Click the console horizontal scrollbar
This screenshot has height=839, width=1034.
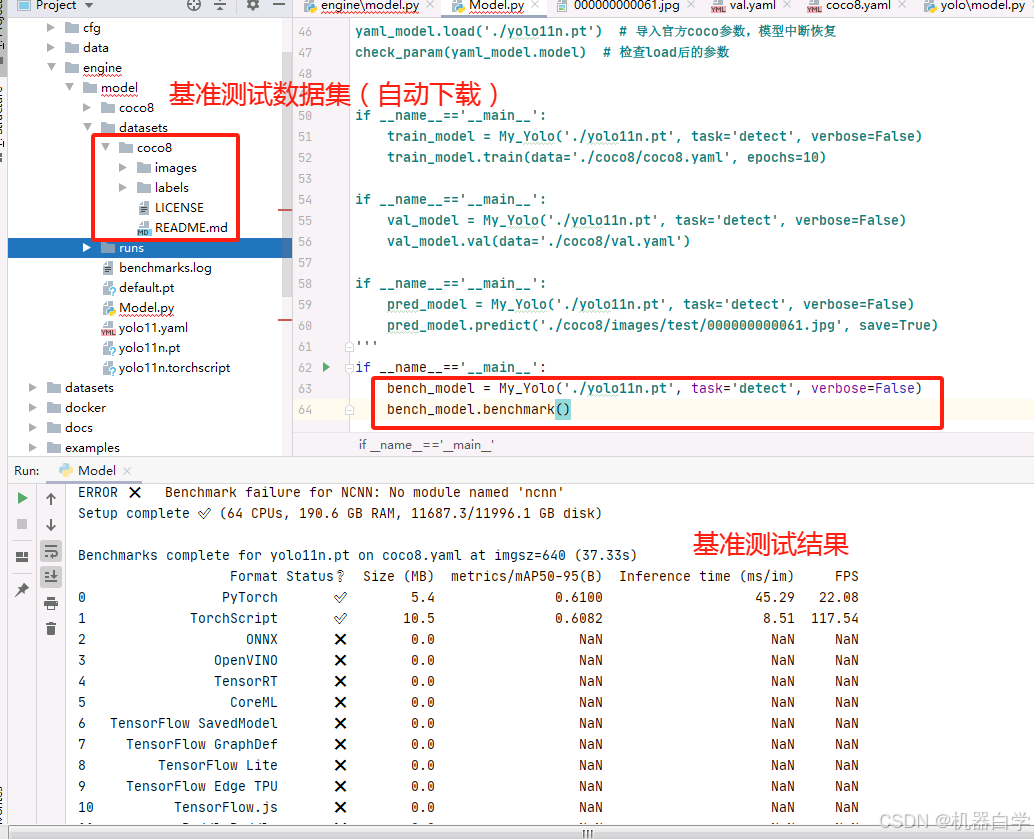[586, 834]
